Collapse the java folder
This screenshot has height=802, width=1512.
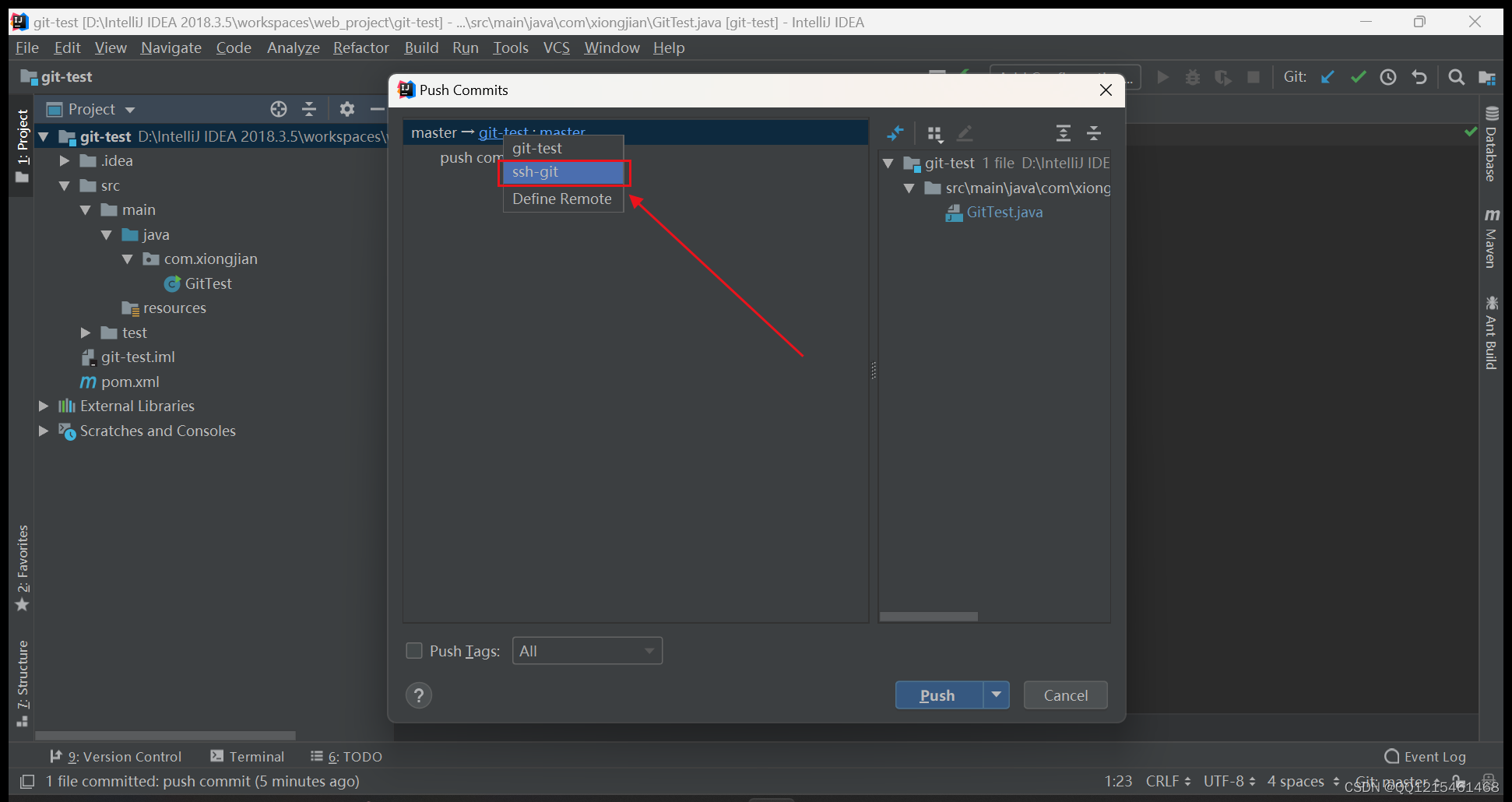click(x=107, y=235)
